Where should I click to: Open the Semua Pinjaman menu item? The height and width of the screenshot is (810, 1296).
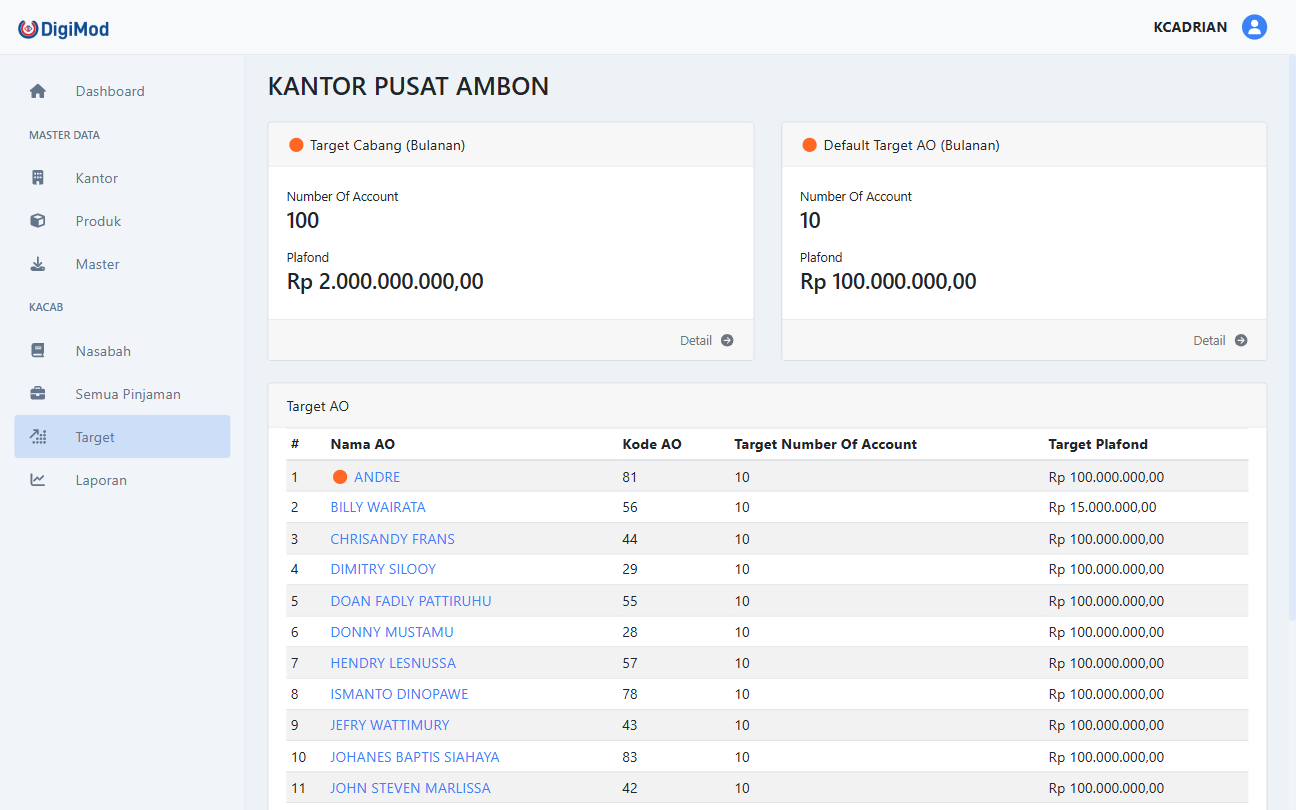[128, 394]
